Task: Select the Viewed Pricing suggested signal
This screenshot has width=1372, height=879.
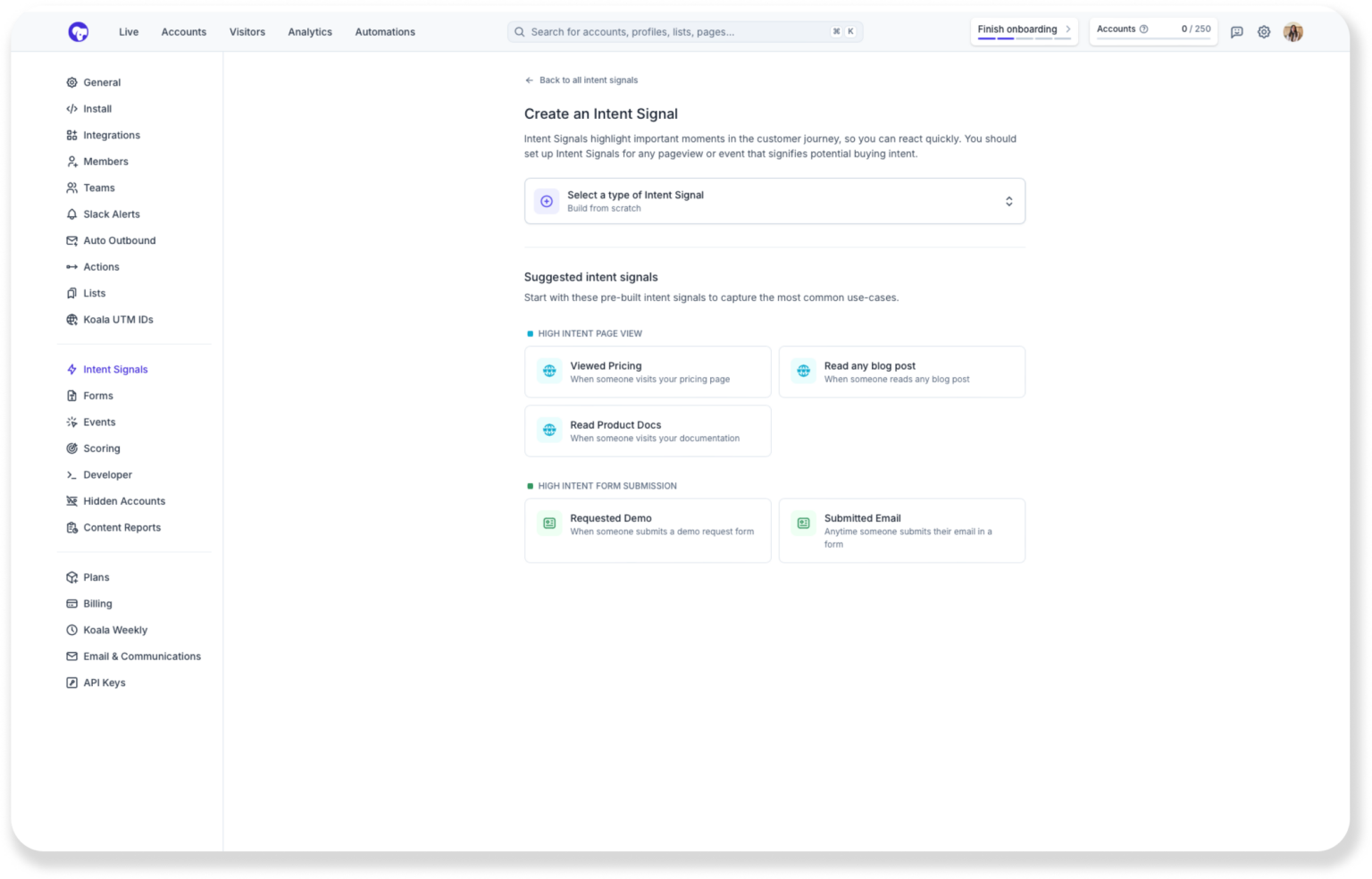Action: pyautogui.click(x=648, y=371)
